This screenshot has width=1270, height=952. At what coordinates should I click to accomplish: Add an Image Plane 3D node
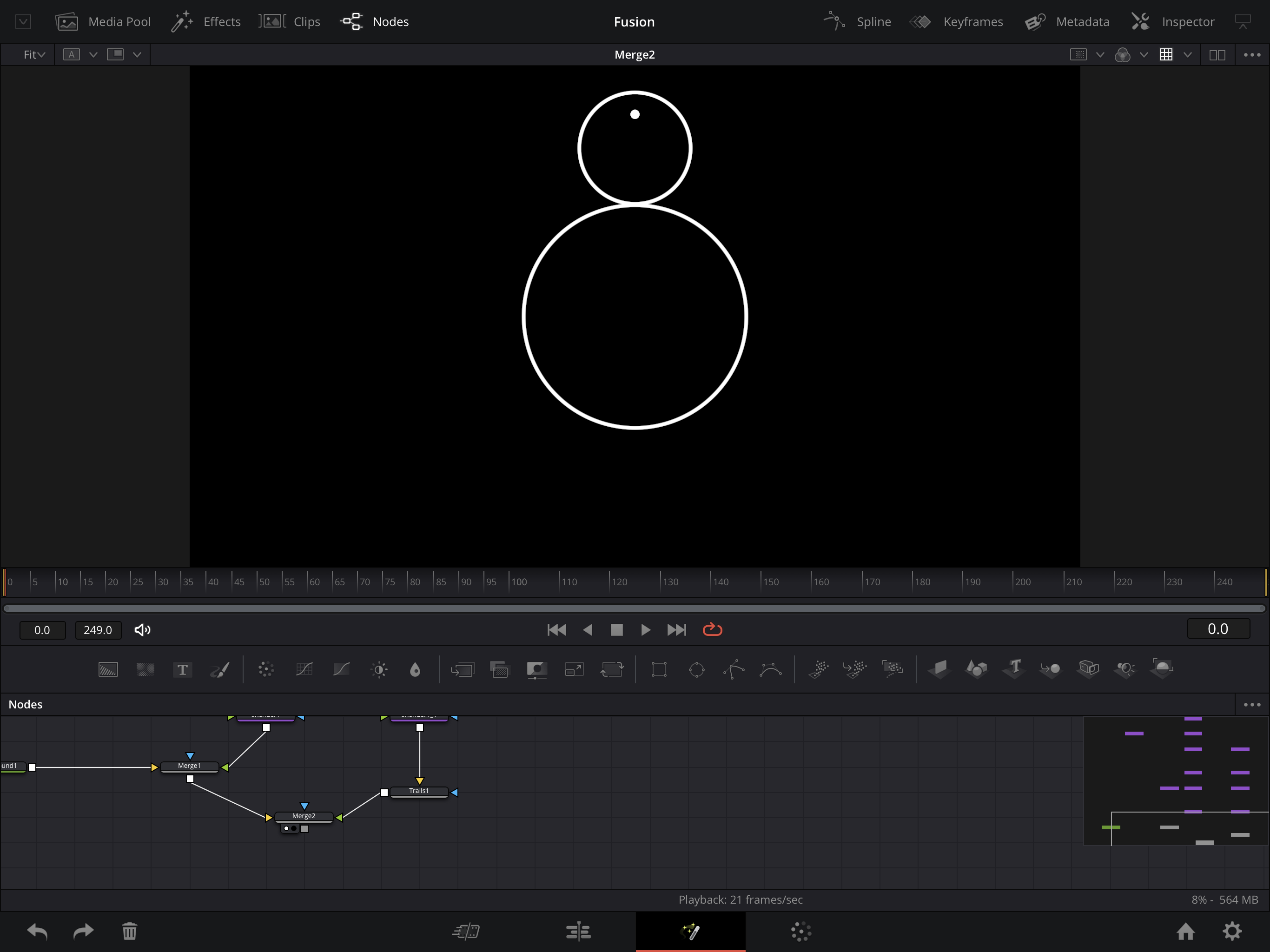(x=939, y=668)
